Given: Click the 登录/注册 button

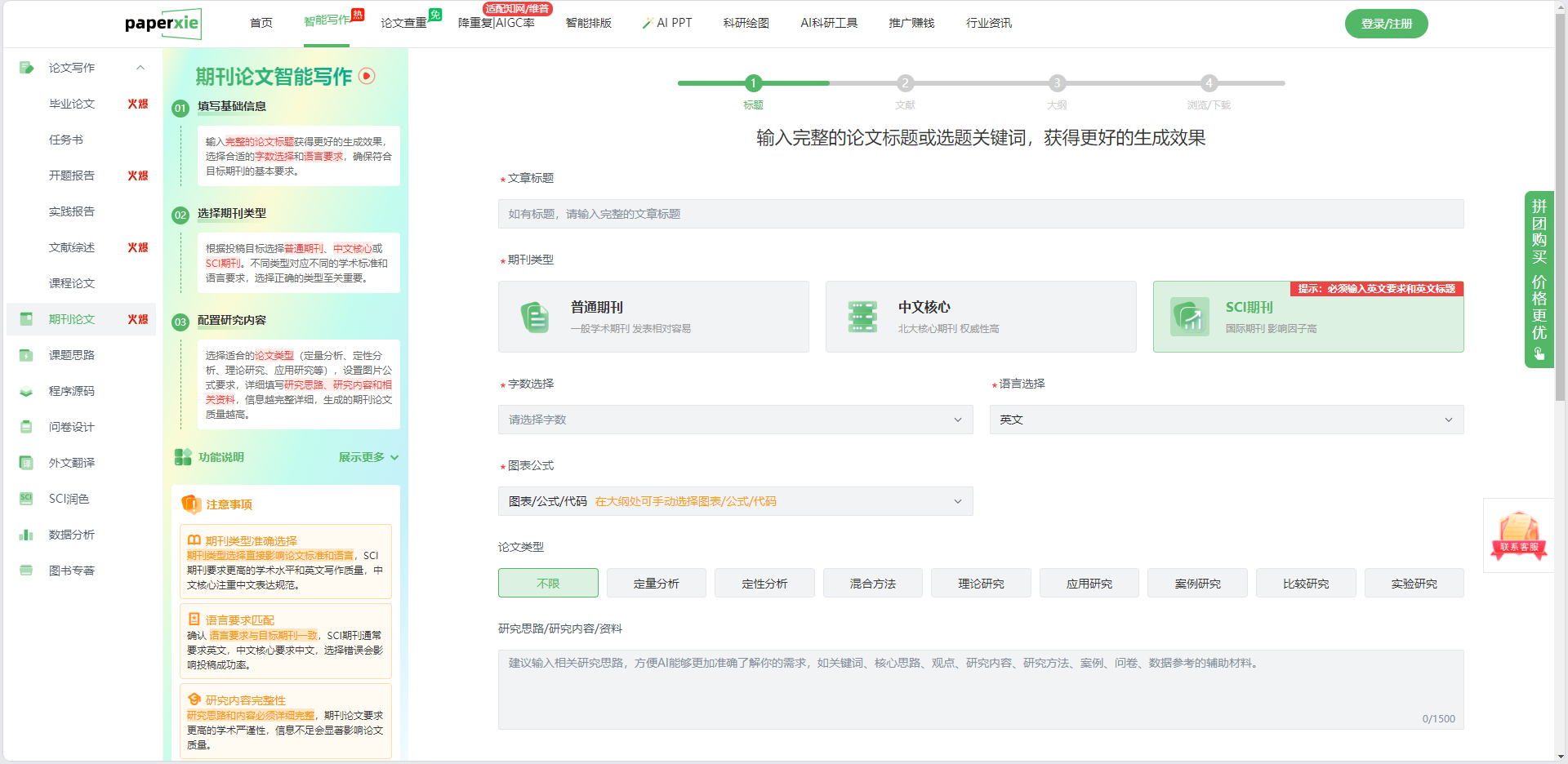Looking at the screenshot, I should point(1386,24).
